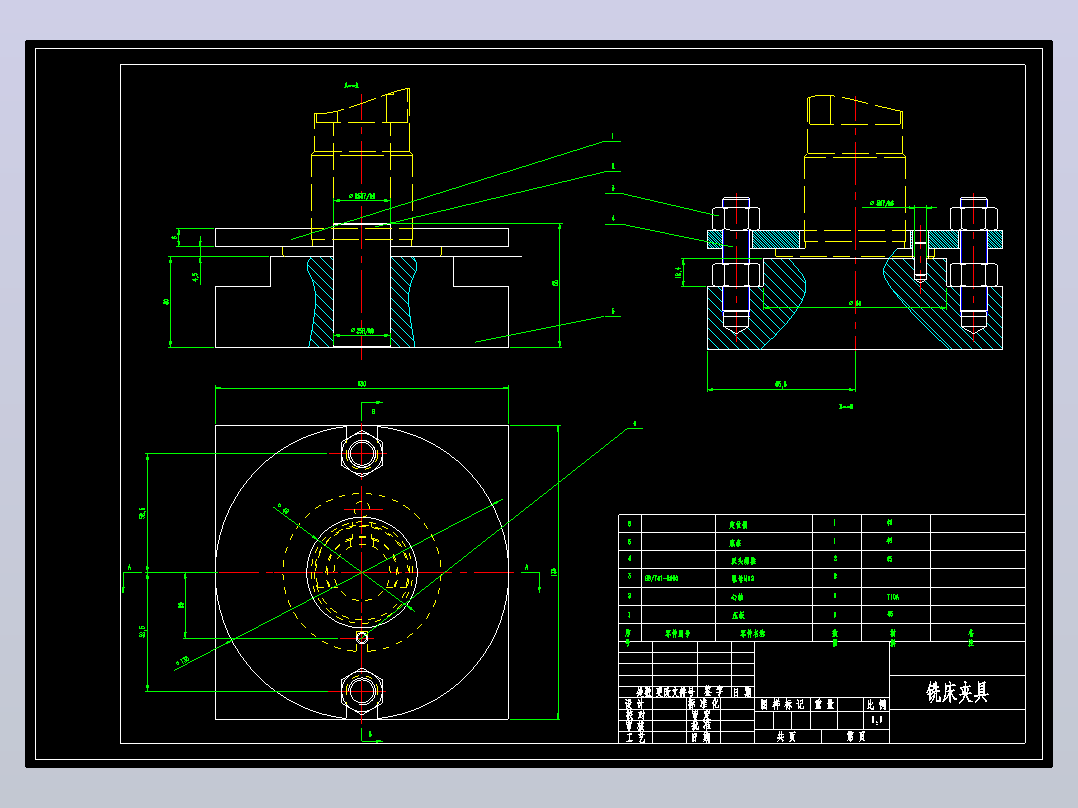The width and height of the screenshot is (1078, 808).
Task: Select the right A section marker
Action: coord(527,567)
